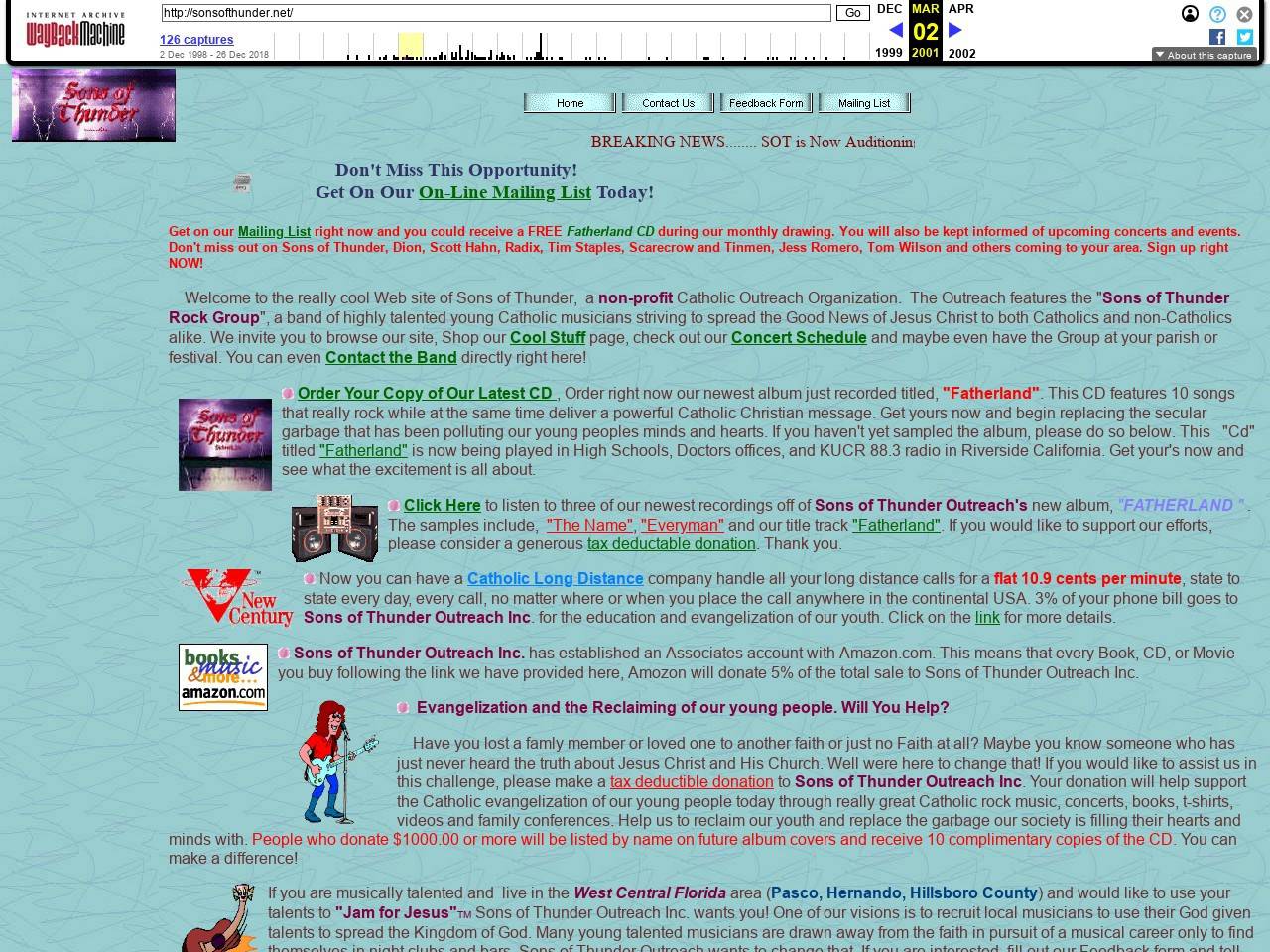Click the highlighted year on capture timeline
The image size is (1270, 952).
pos(410,46)
